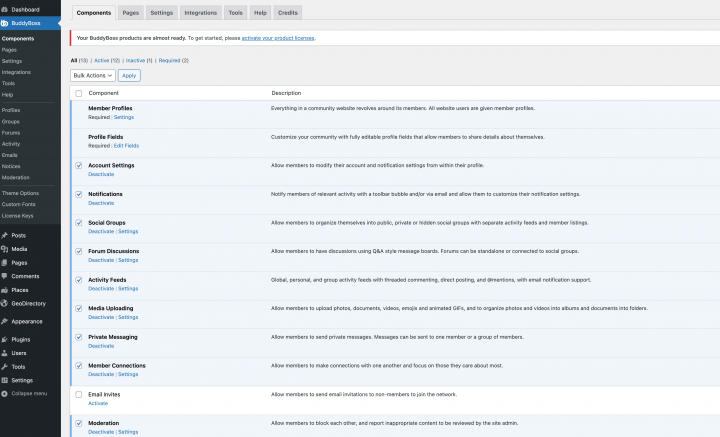720x437 pixels.
Task: Switch to the Integrations tab
Action: [x=200, y=12]
